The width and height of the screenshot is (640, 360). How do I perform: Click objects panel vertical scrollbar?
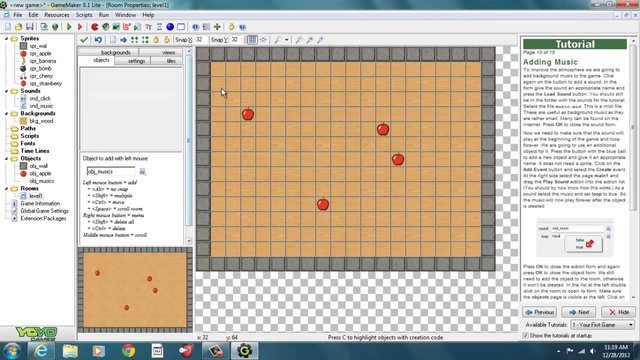coord(188,145)
